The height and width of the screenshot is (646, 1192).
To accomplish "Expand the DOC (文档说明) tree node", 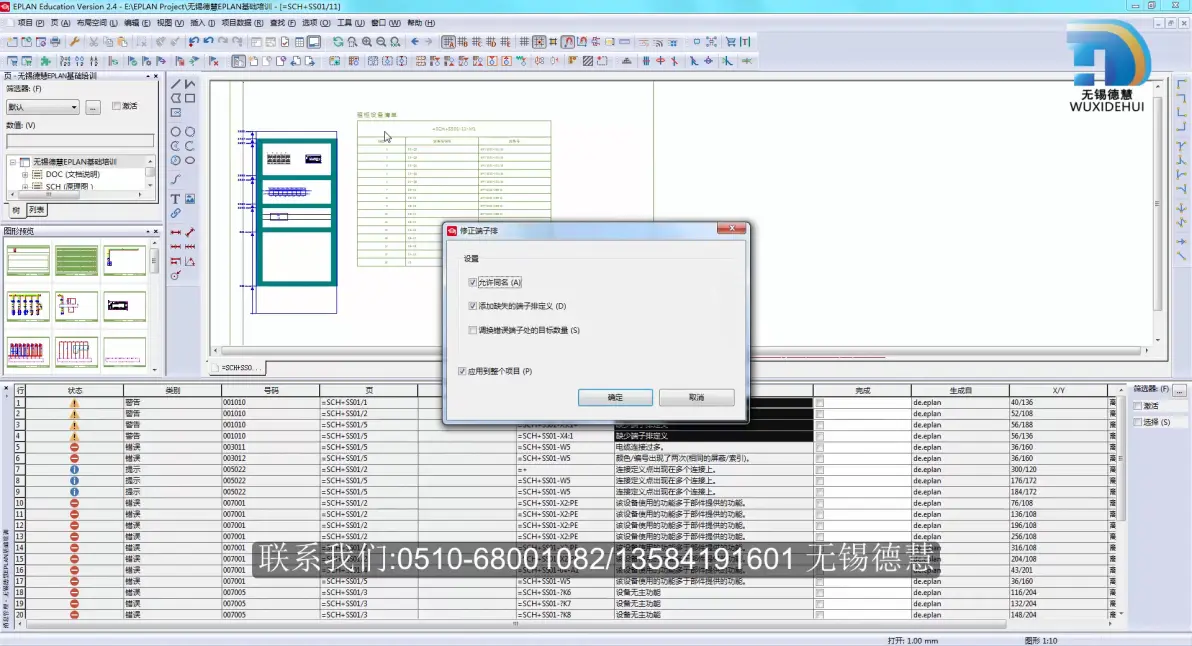I will 25,174.
